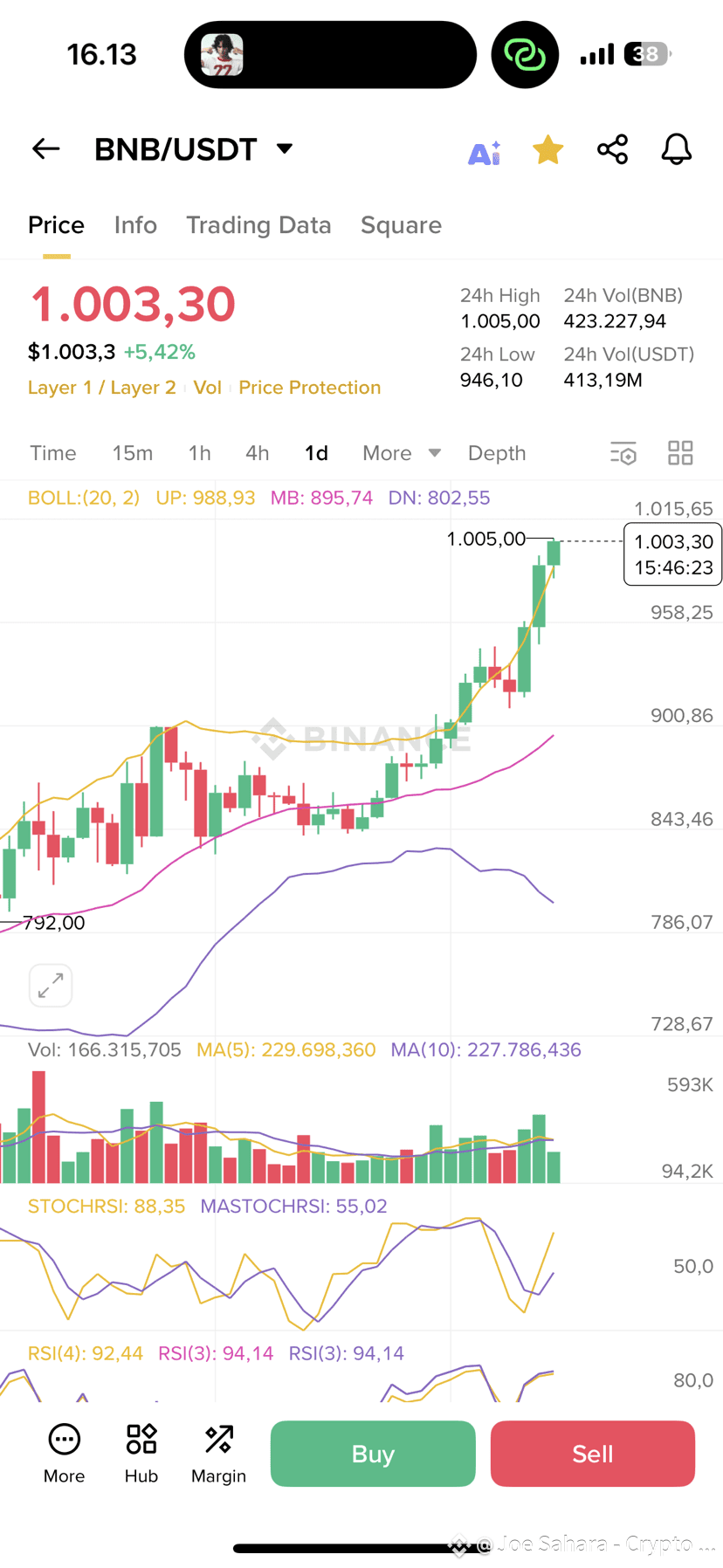The width and height of the screenshot is (723, 1568).
Task: Tap the 24h Vol(USDT) 413,19M value
Action: [x=602, y=380]
